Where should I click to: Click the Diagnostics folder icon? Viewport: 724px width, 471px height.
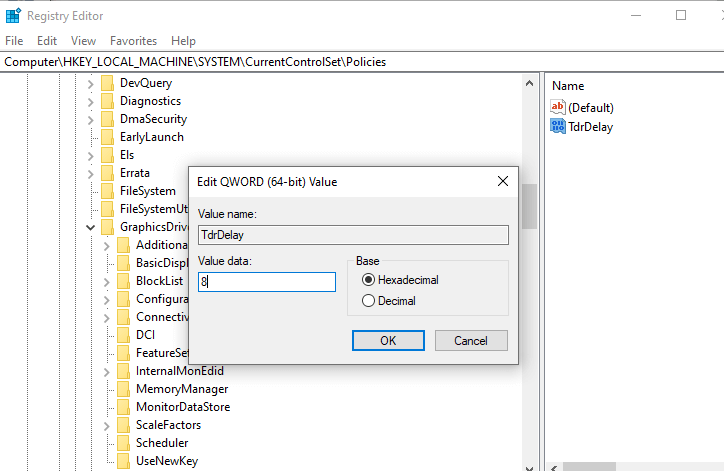click(x=107, y=101)
